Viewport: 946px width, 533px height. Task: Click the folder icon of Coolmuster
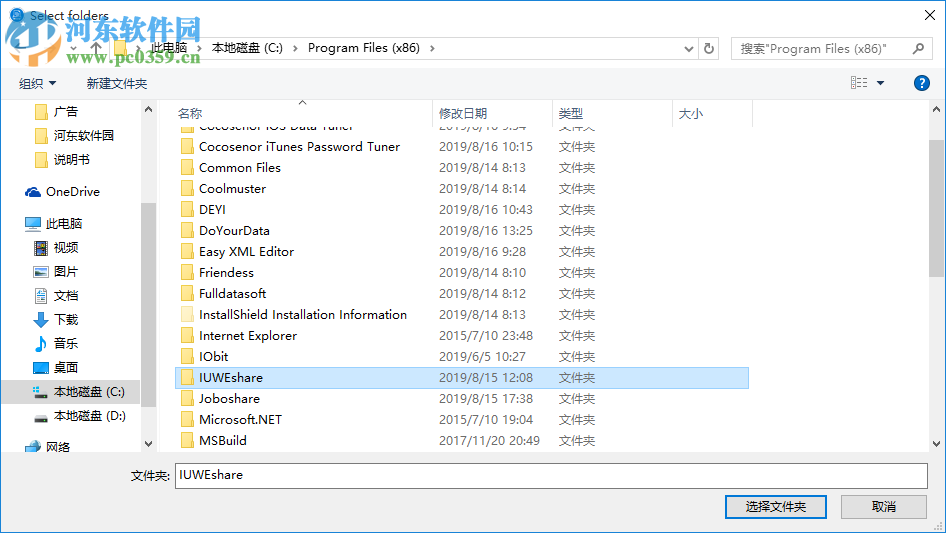pos(188,189)
